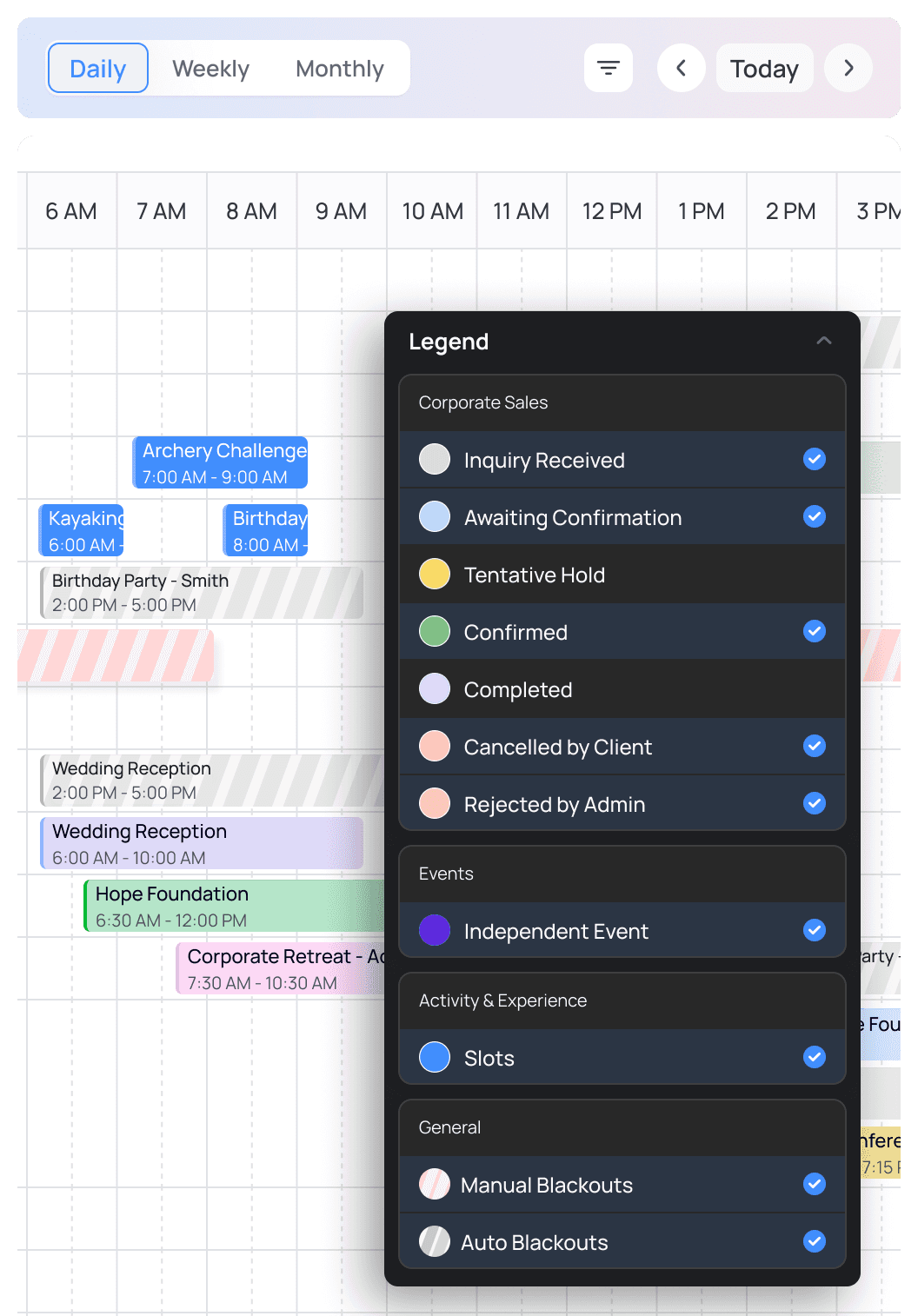Click the Inquiry Received gray status circle
The width and height of the screenshot is (918, 1316).
(434, 459)
